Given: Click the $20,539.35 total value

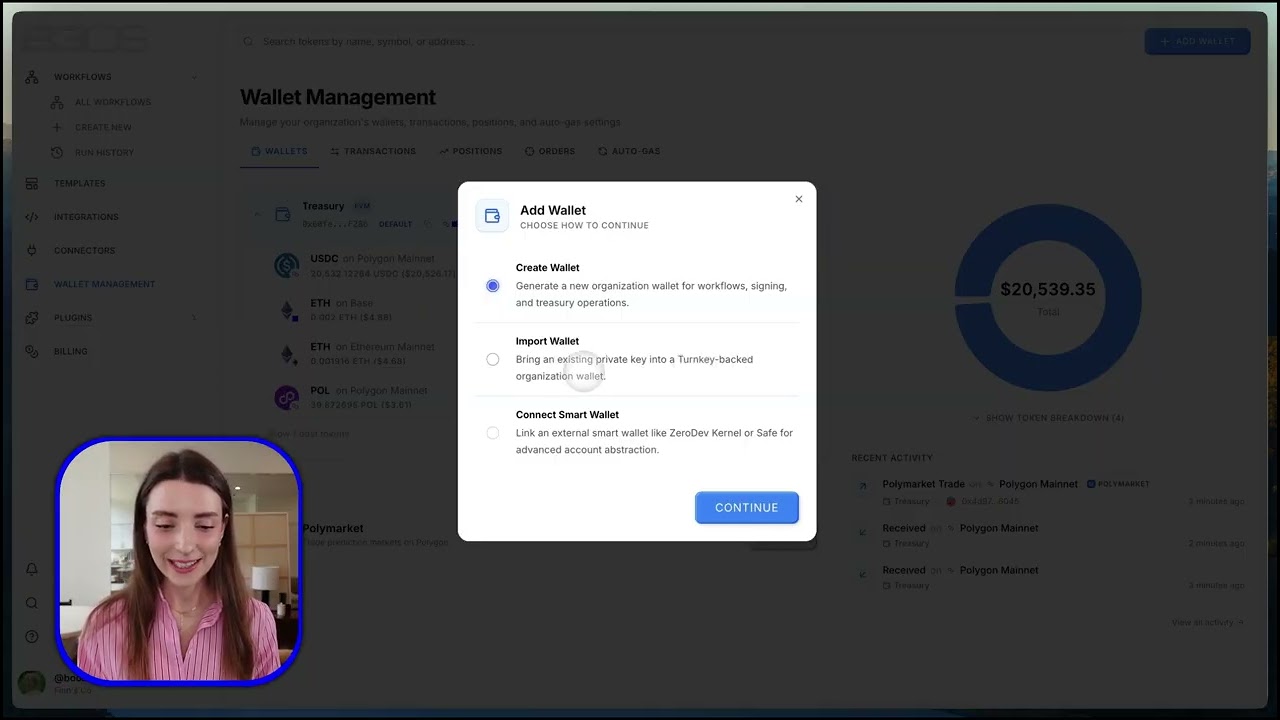Looking at the screenshot, I should coord(1048,290).
